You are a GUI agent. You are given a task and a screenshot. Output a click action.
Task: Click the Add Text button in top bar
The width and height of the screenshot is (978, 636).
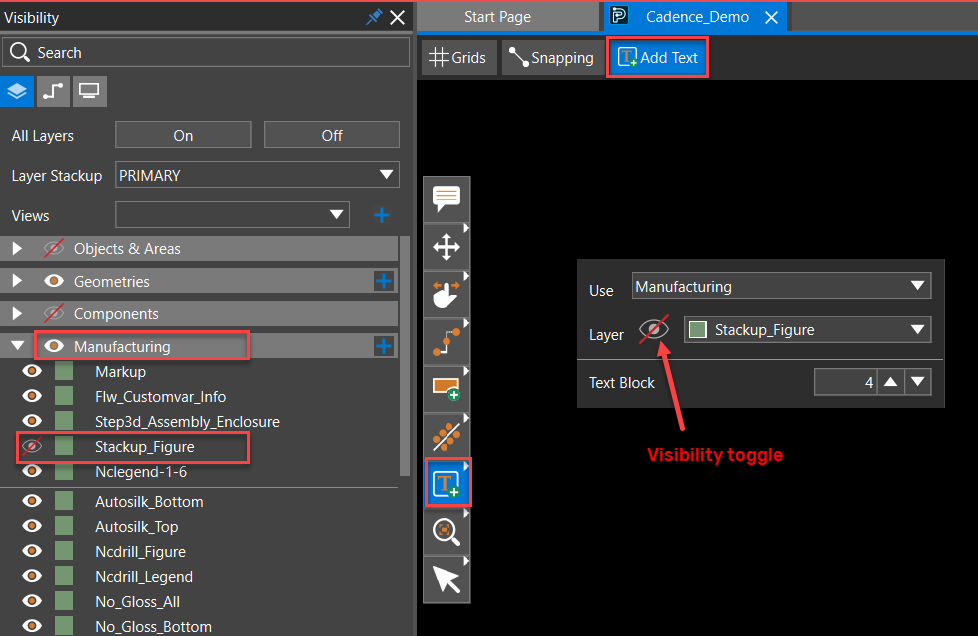tap(657, 57)
